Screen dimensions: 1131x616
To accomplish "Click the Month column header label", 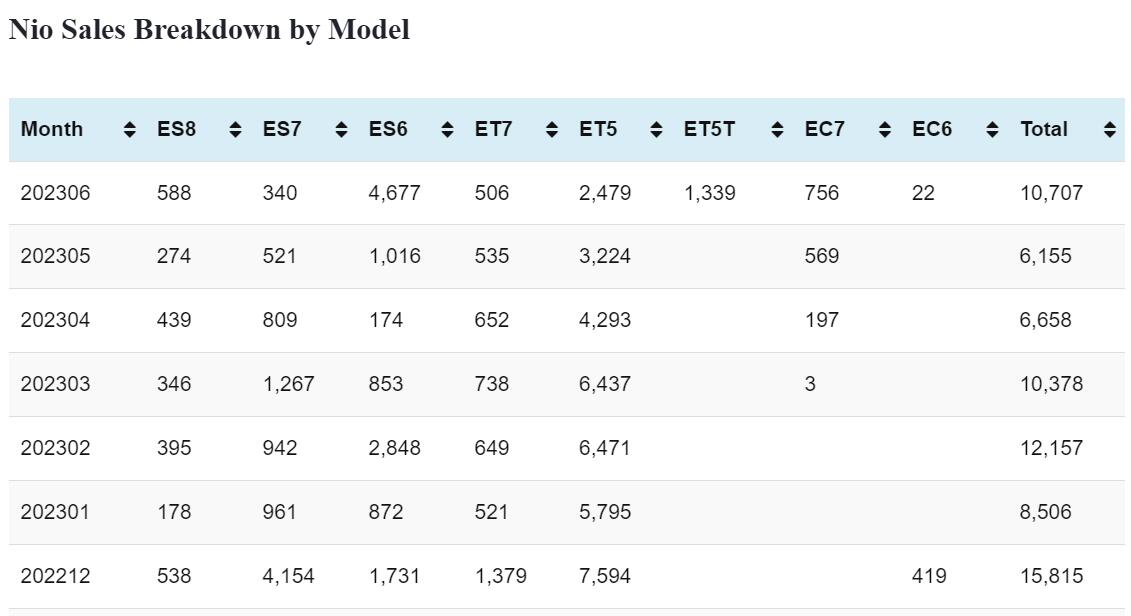I will click(52, 129).
